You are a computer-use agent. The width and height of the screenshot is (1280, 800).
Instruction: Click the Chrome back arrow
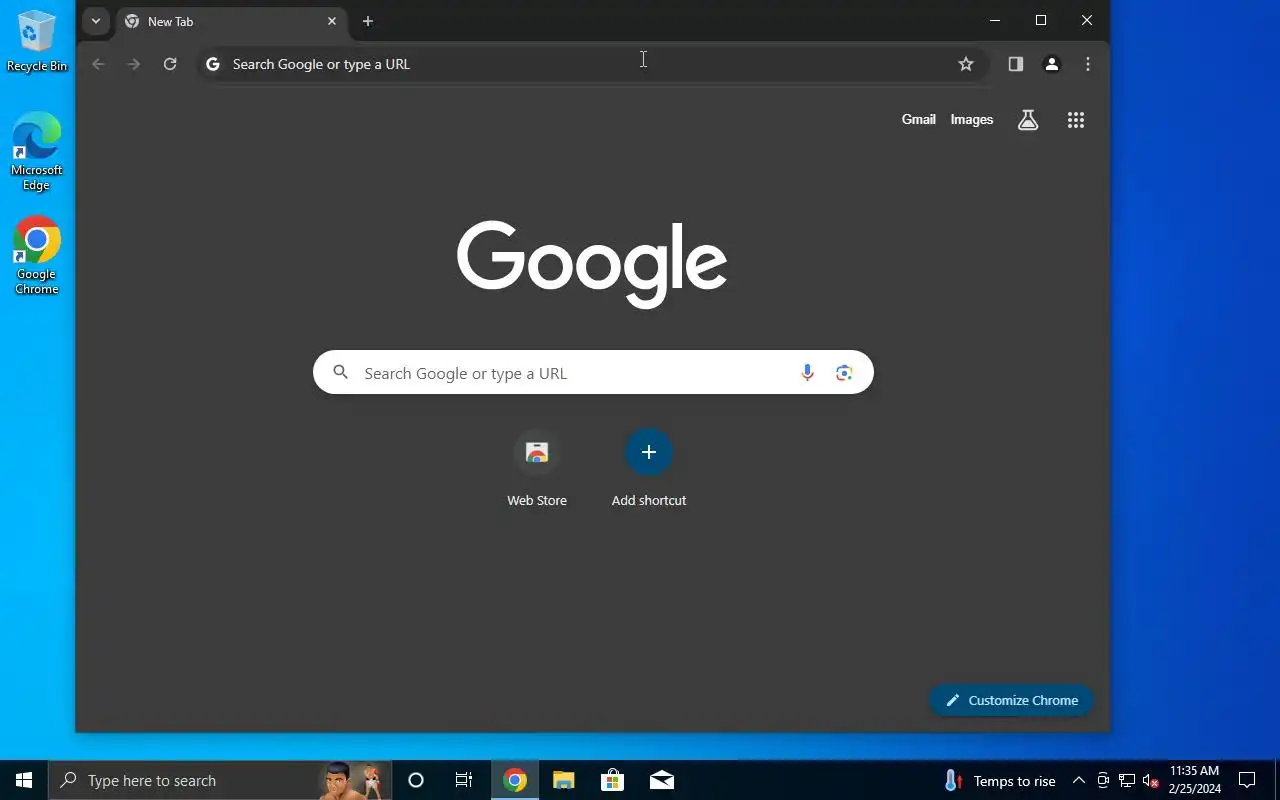tap(98, 64)
